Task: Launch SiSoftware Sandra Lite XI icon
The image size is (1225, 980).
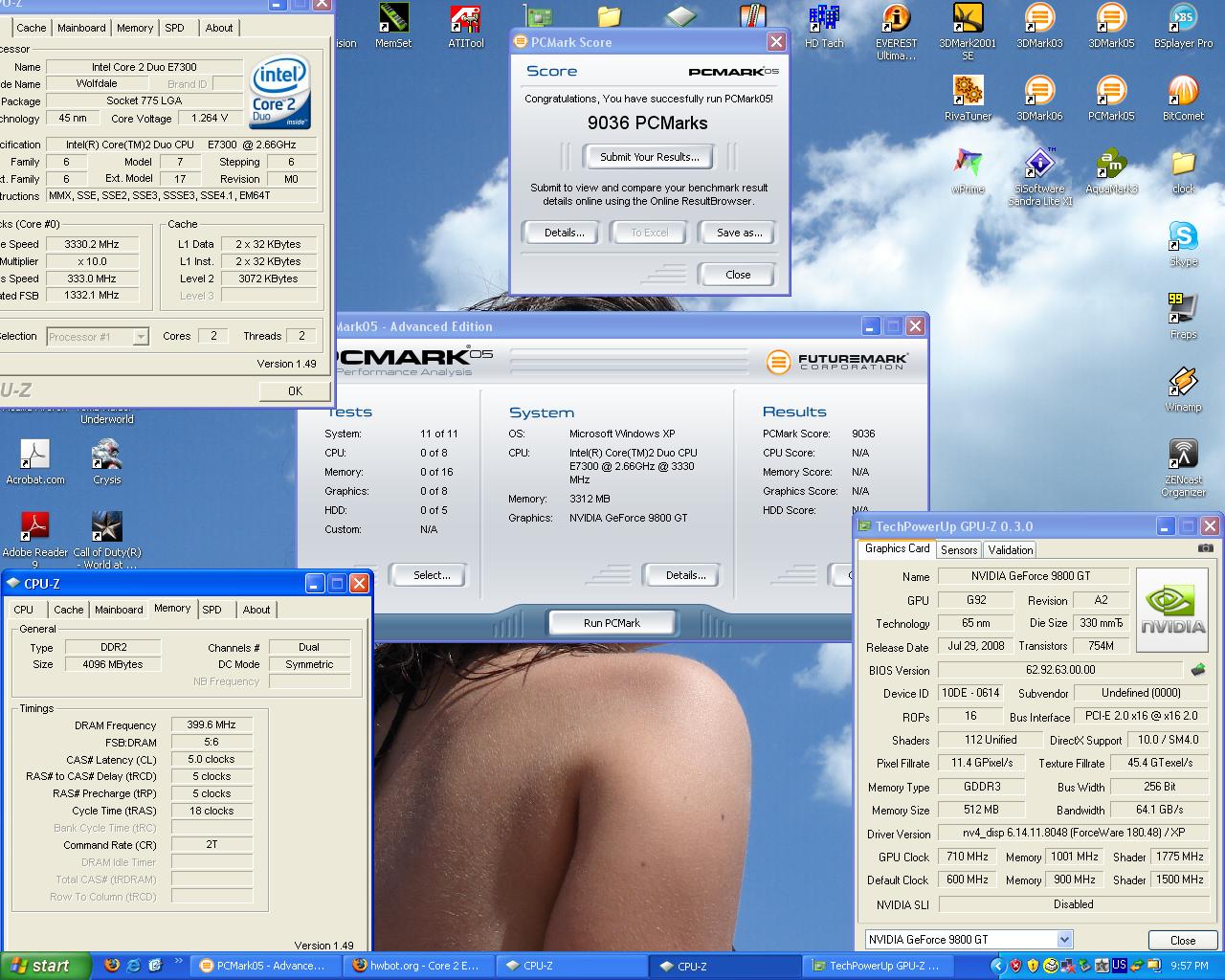Action: pos(1039,177)
